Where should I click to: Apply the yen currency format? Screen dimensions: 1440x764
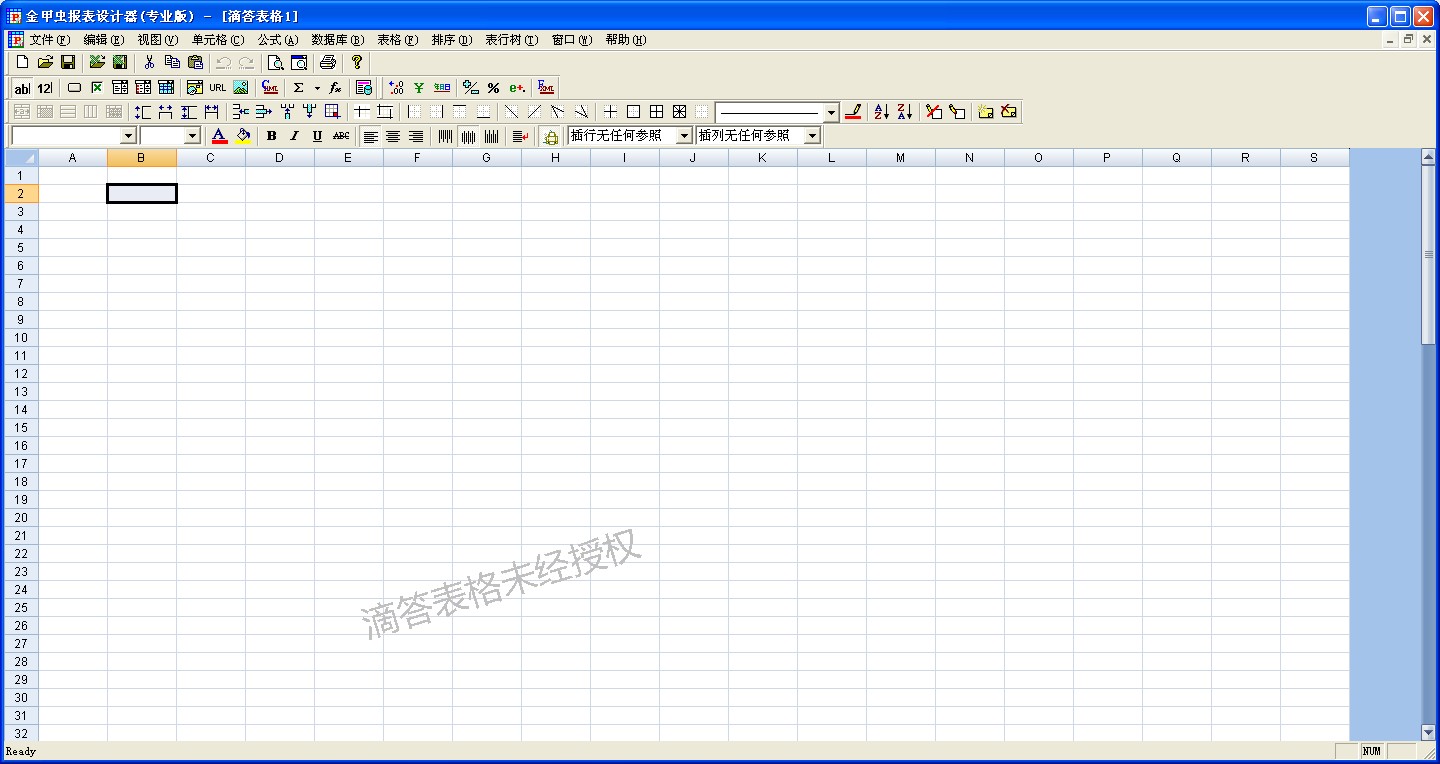(419, 88)
